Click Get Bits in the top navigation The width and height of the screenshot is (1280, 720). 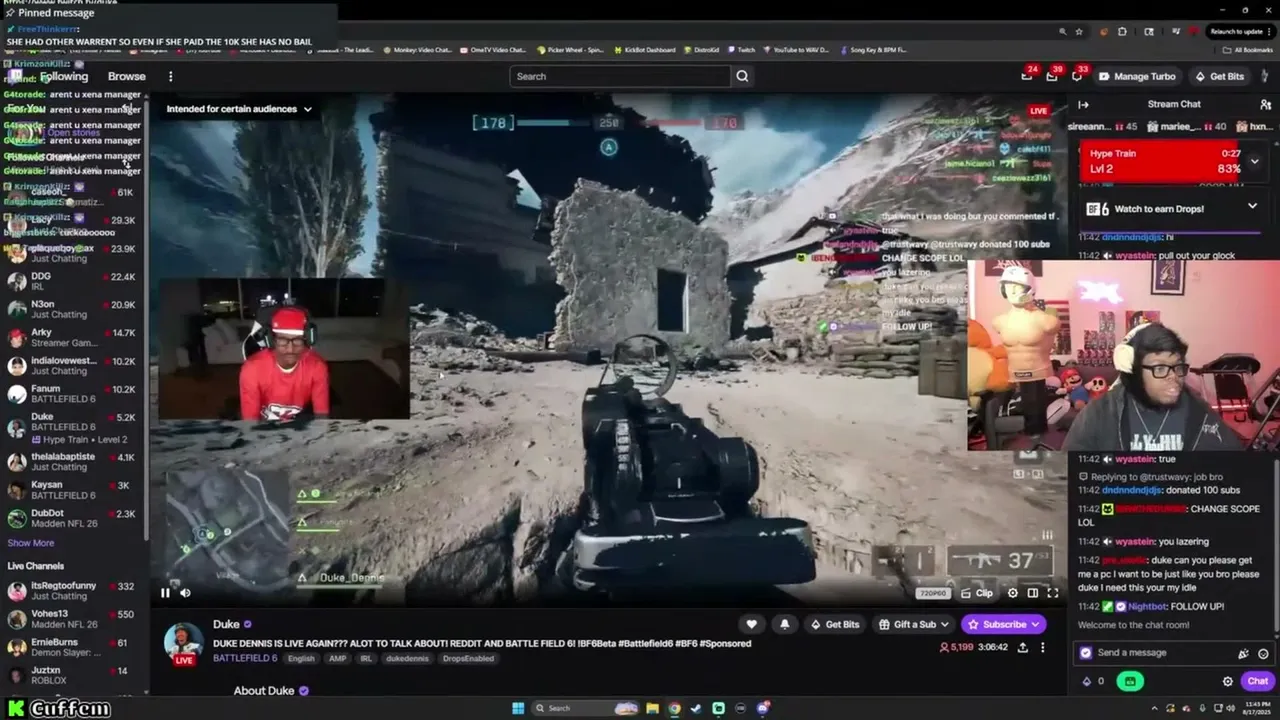[1219, 76]
